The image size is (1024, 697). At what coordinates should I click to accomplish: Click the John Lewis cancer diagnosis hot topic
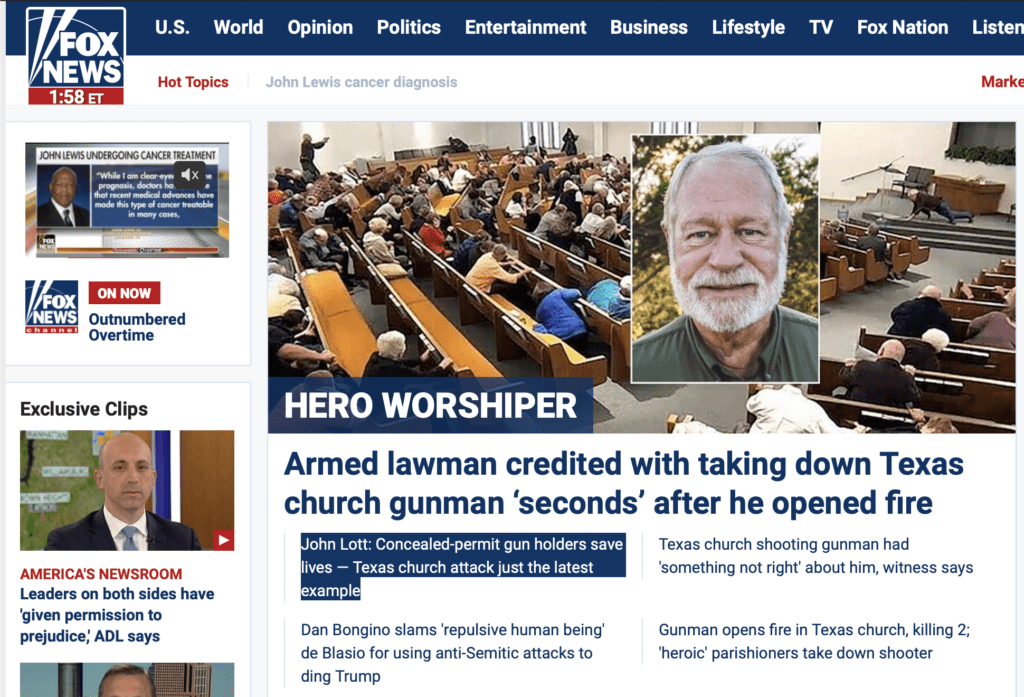pyautogui.click(x=361, y=82)
